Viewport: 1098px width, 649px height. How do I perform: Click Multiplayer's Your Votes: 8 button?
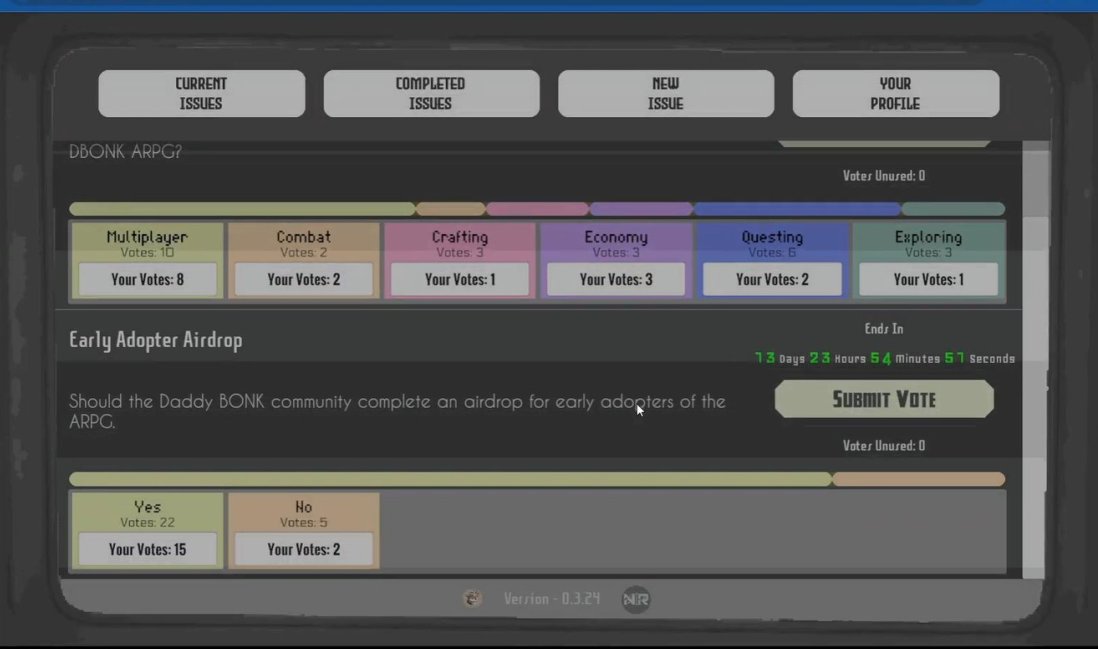click(148, 280)
